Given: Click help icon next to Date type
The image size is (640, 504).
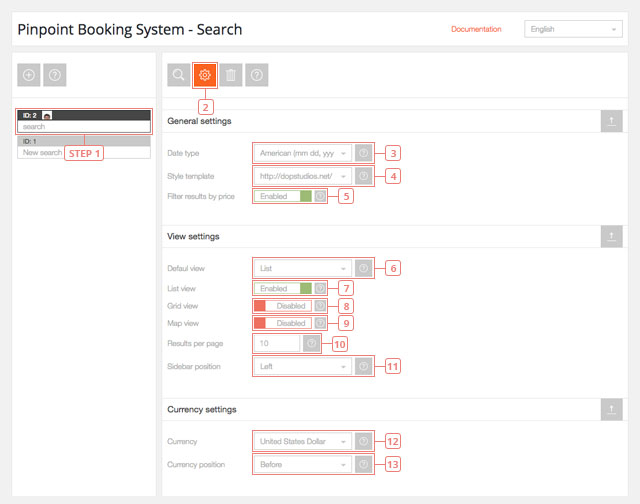Looking at the screenshot, I should click(364, 153).
